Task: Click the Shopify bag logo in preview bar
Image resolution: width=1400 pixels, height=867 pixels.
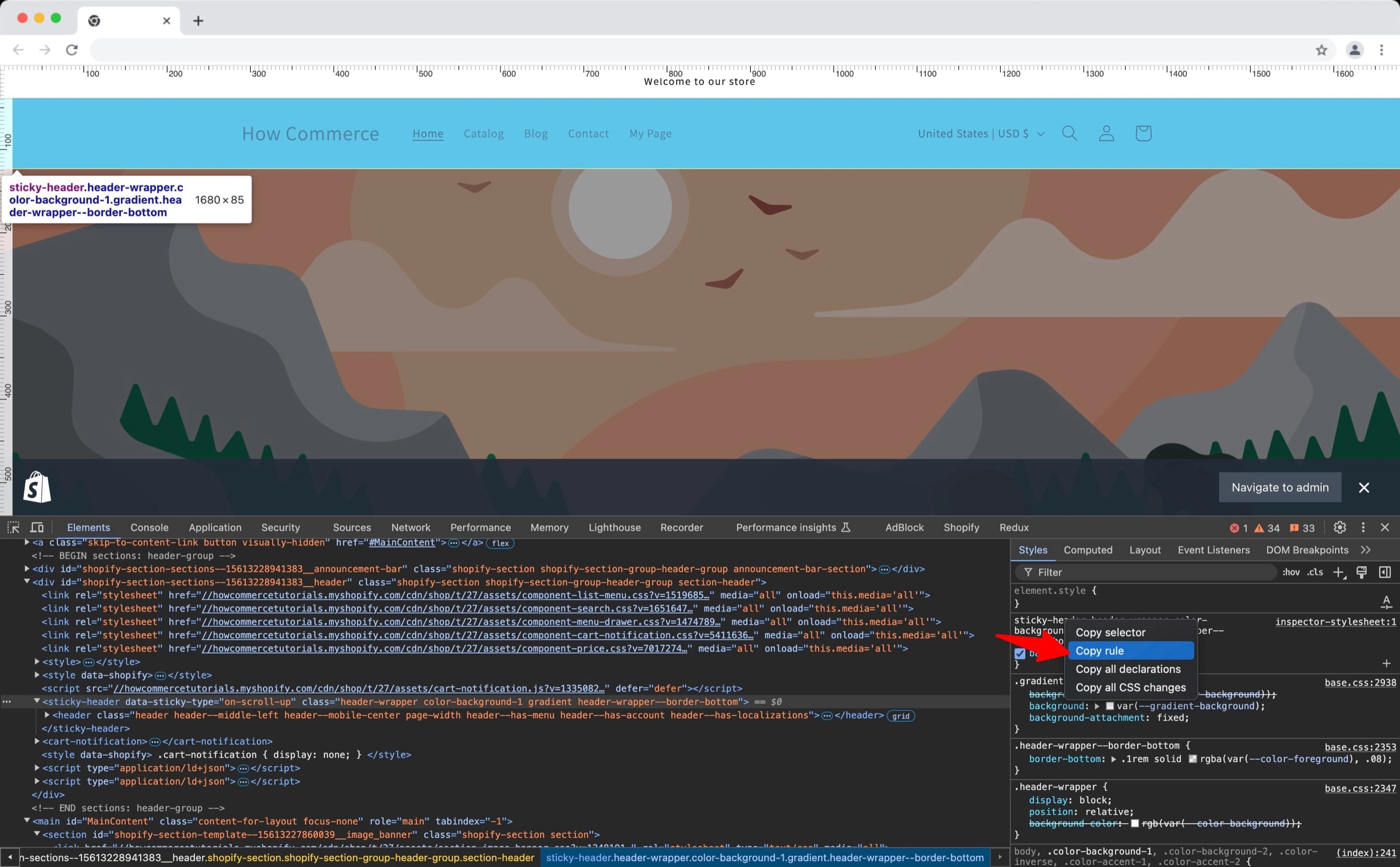Action: (37, 487)
